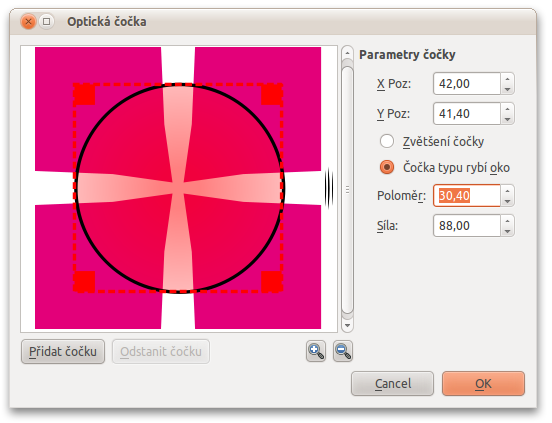552x423 pixels.
Task: Cancel the Optická čočka dialog
Action: (x=393, y=383)
